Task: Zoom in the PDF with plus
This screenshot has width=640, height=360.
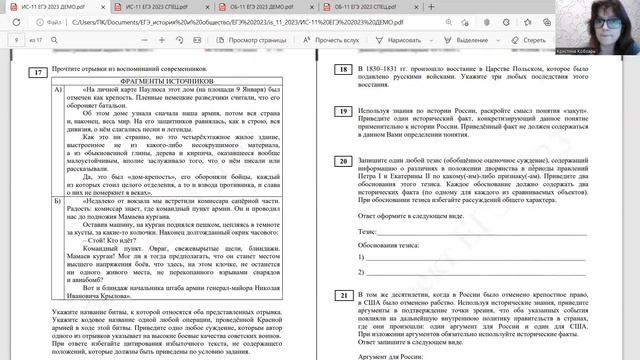Action: (x=162, y=40)
